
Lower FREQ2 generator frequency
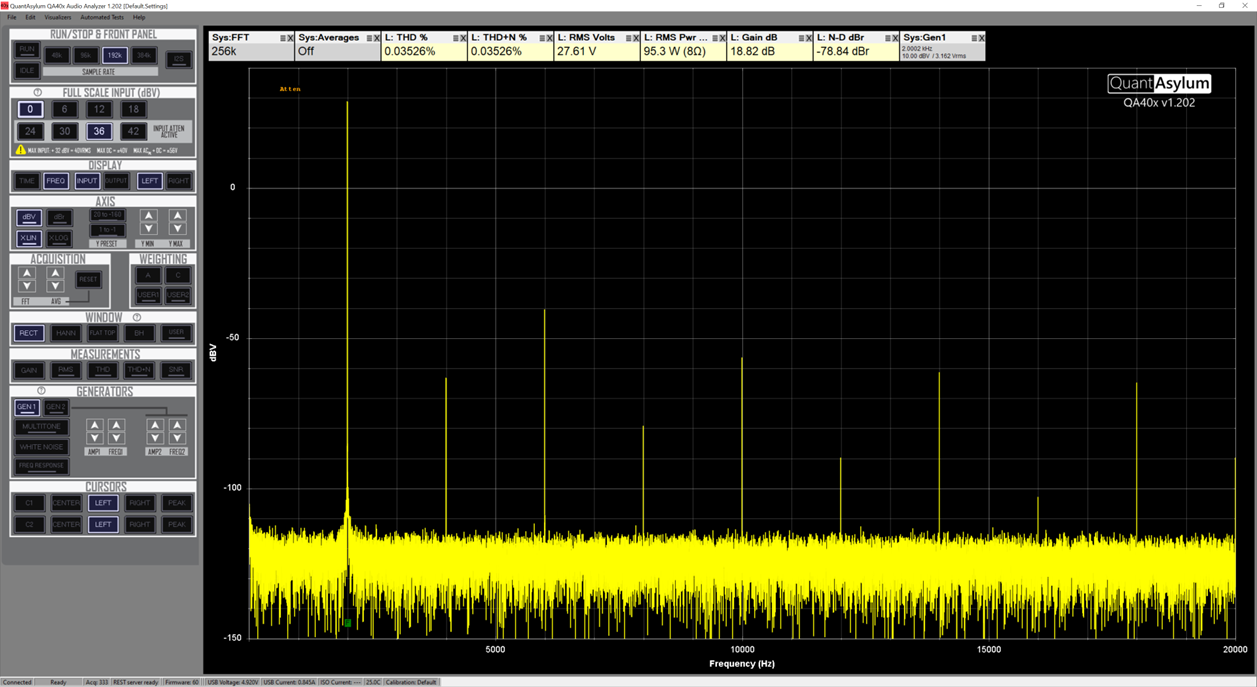177,438
